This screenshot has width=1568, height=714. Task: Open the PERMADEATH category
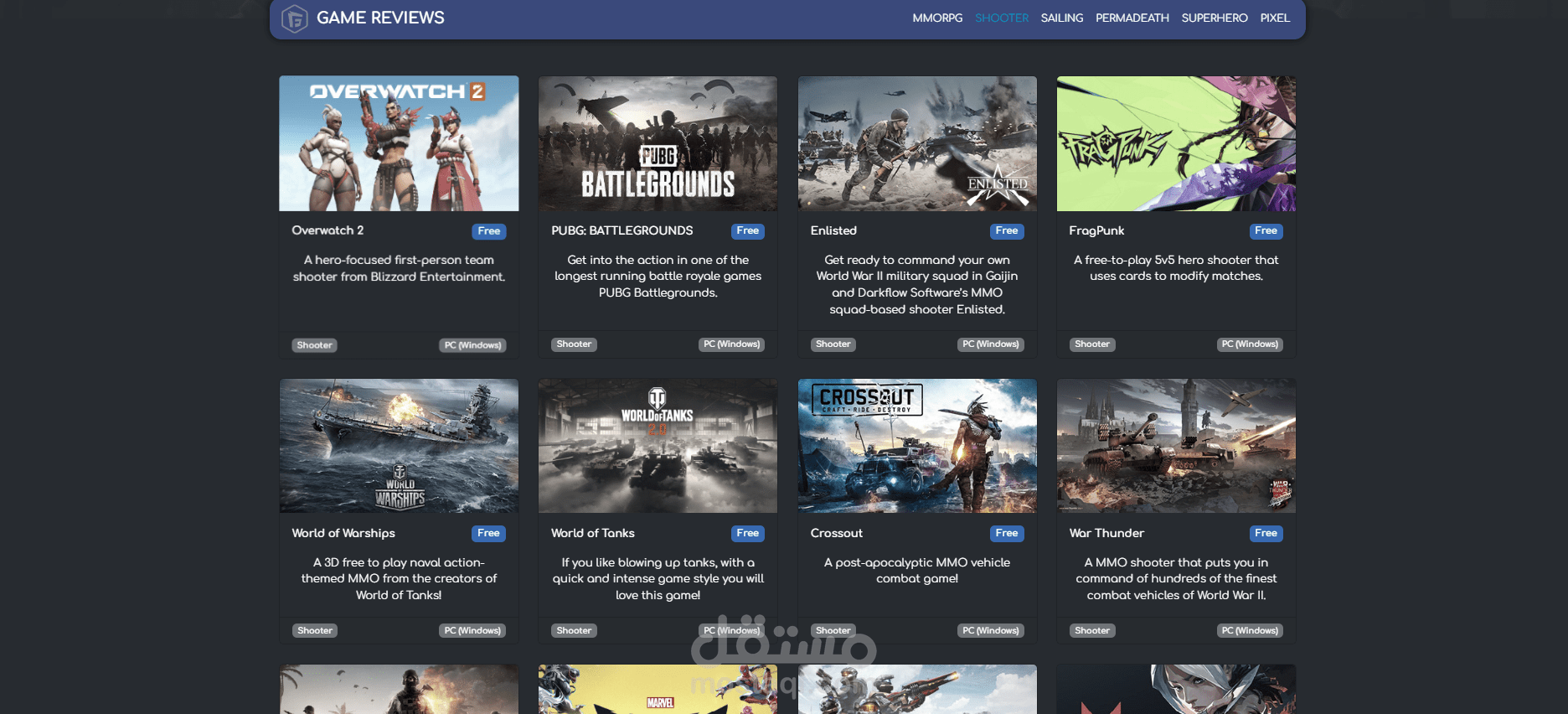click(1132, 18)
